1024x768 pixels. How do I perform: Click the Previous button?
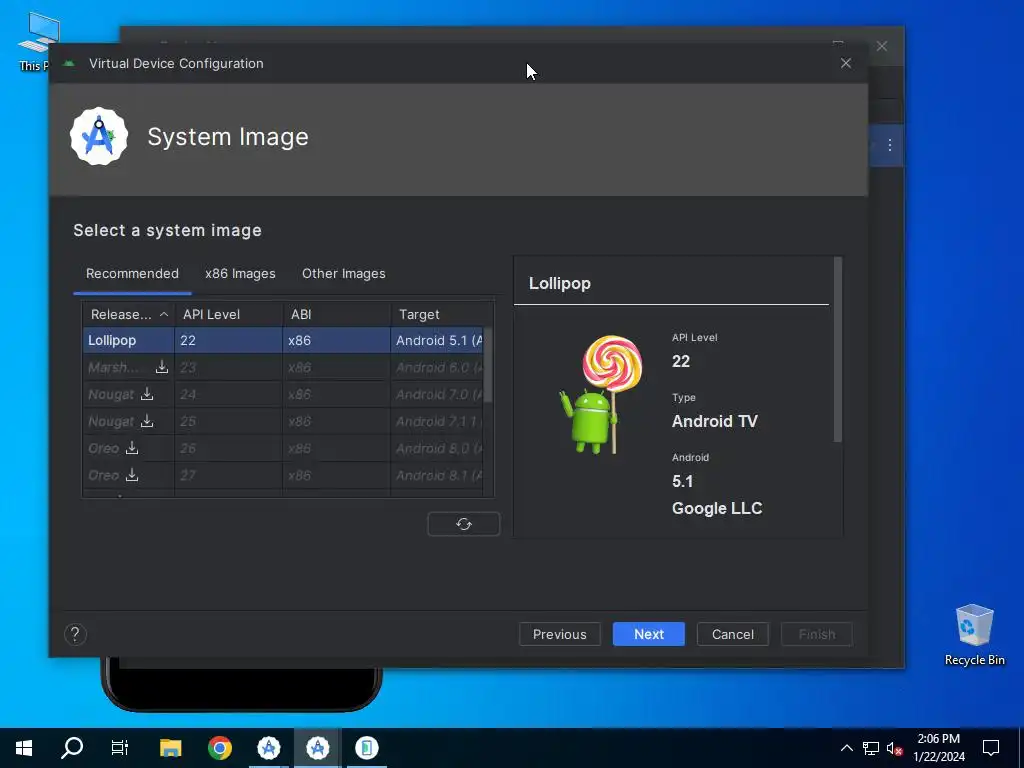click(560, 634)
